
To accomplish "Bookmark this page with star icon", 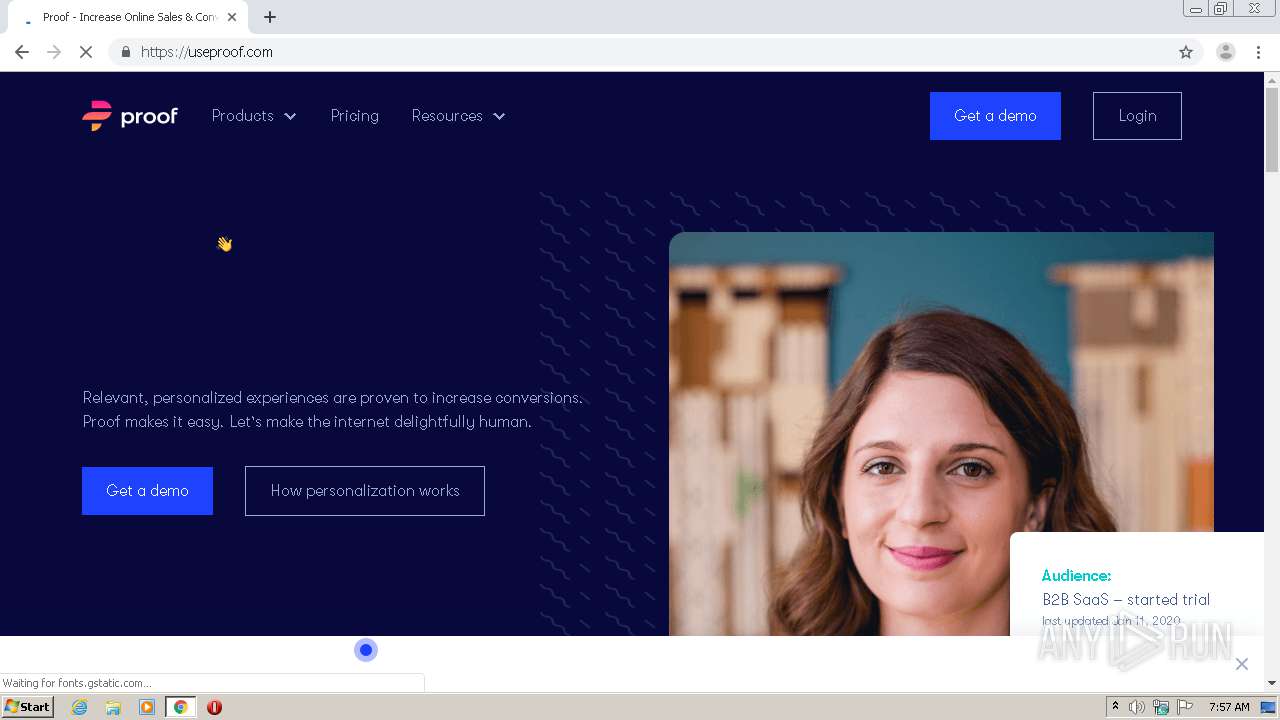I will click(1186, 52).
